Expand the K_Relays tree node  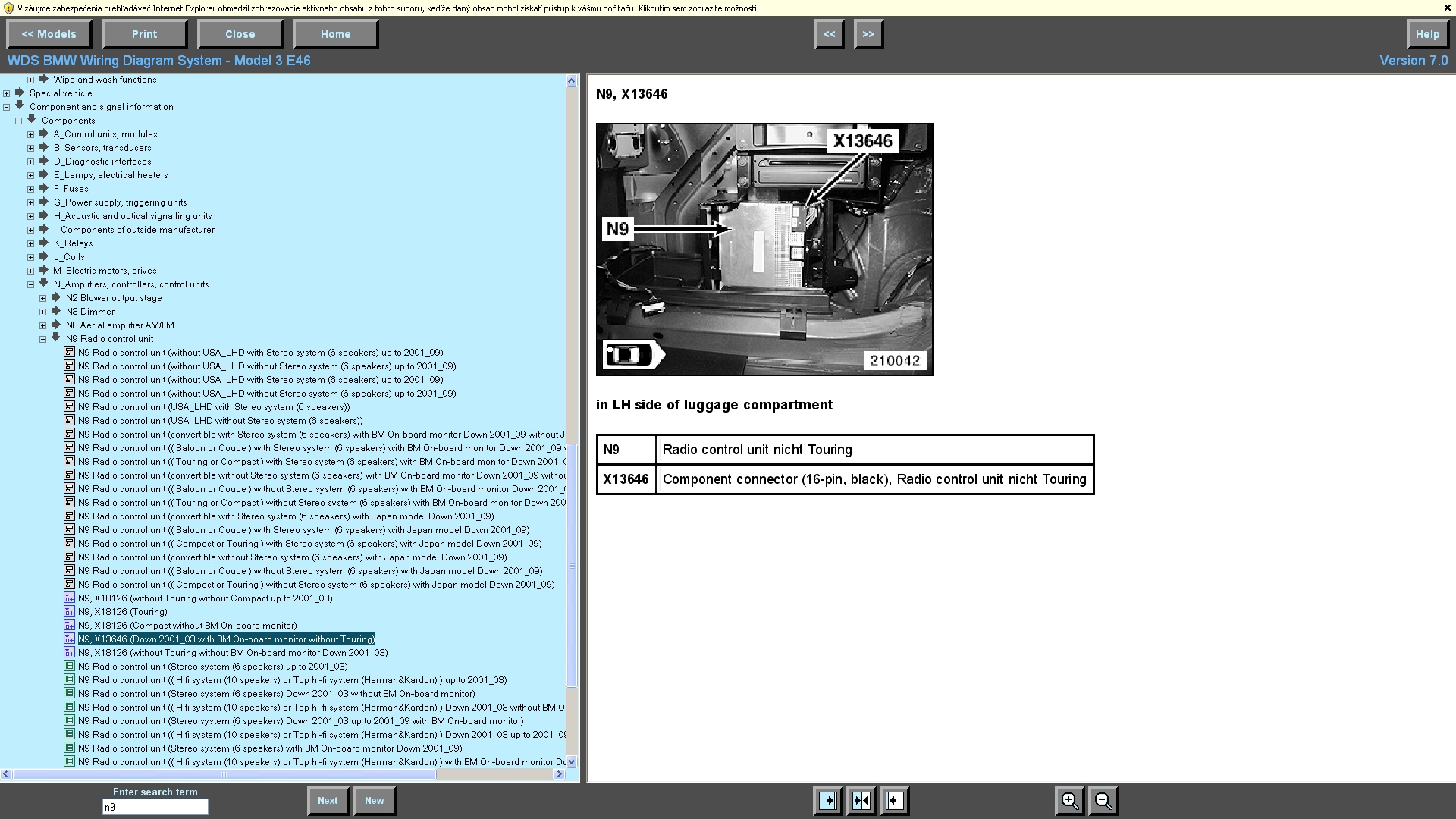point(31,243)
